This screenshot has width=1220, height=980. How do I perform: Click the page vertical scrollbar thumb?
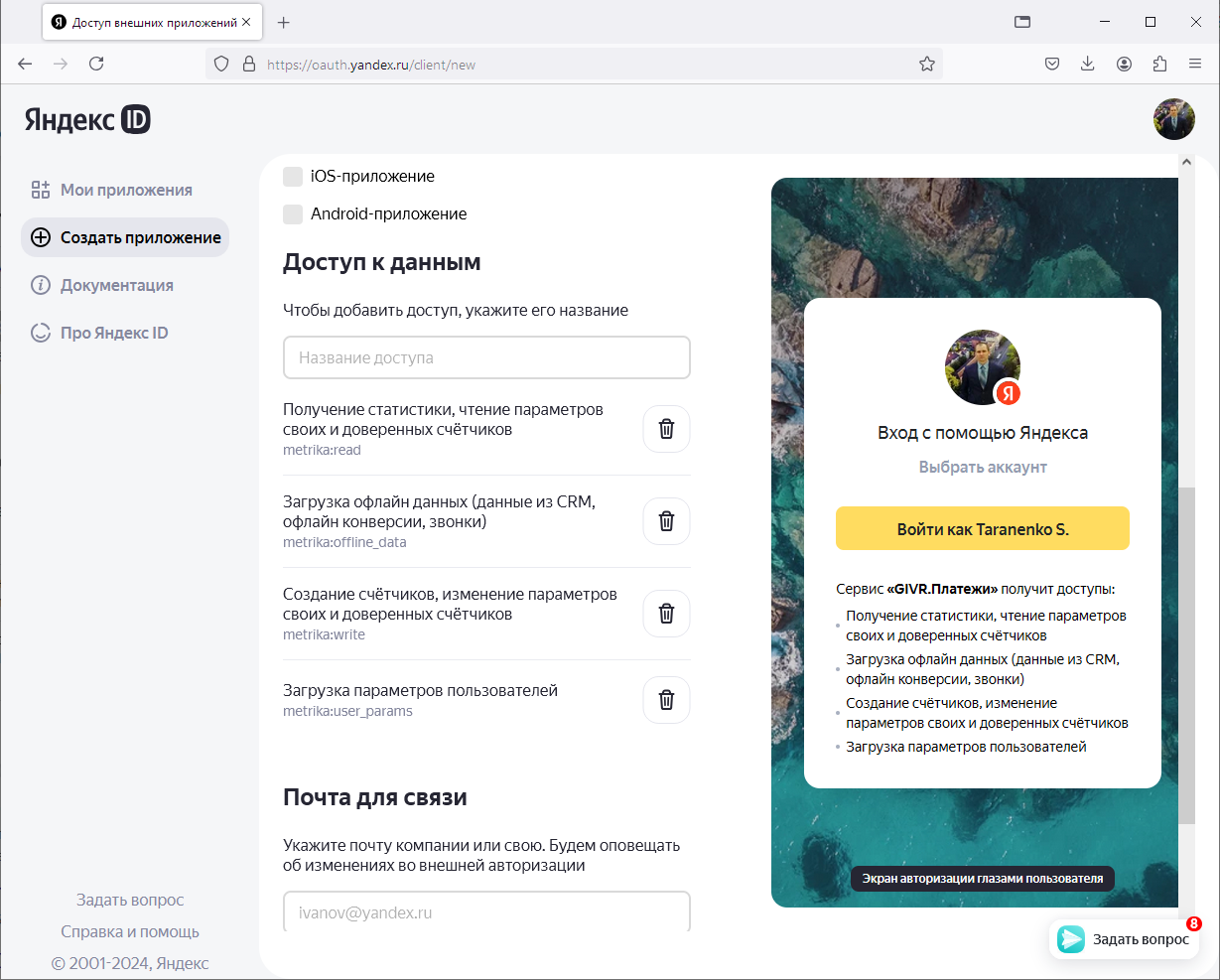coord(1187,655)
